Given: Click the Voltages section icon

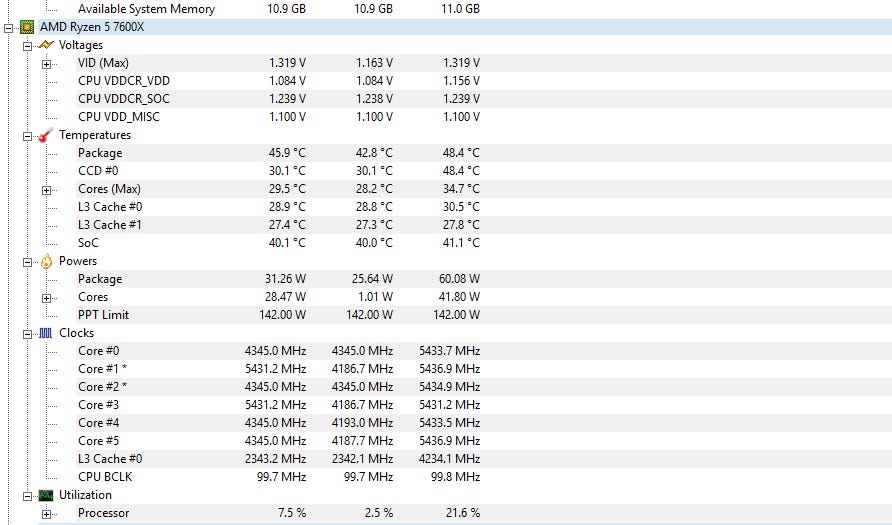Looking at the screenshot, I should [46, 45].
